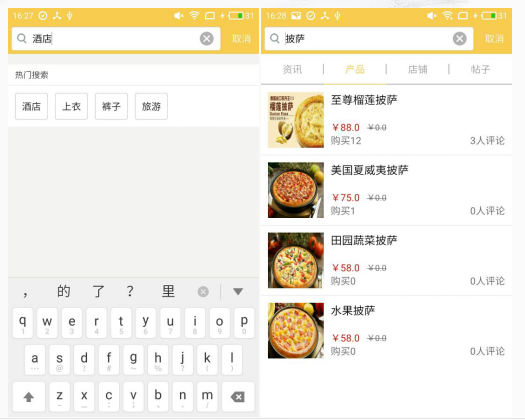The image size is (525, 420).
Task: Switch to the 店铺 tab
Action: point(418,69)
